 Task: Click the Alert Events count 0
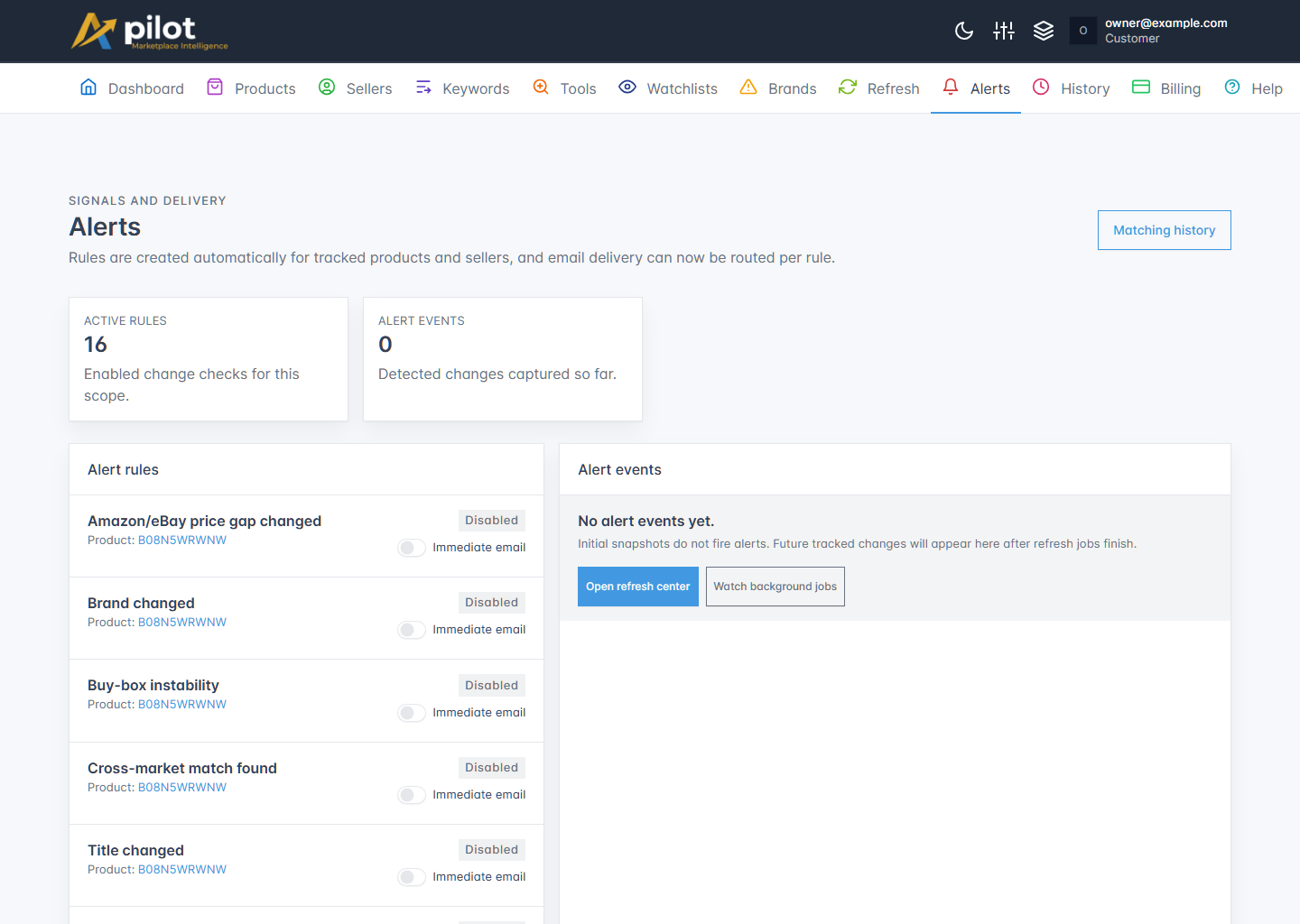click(x=385, y=345)
